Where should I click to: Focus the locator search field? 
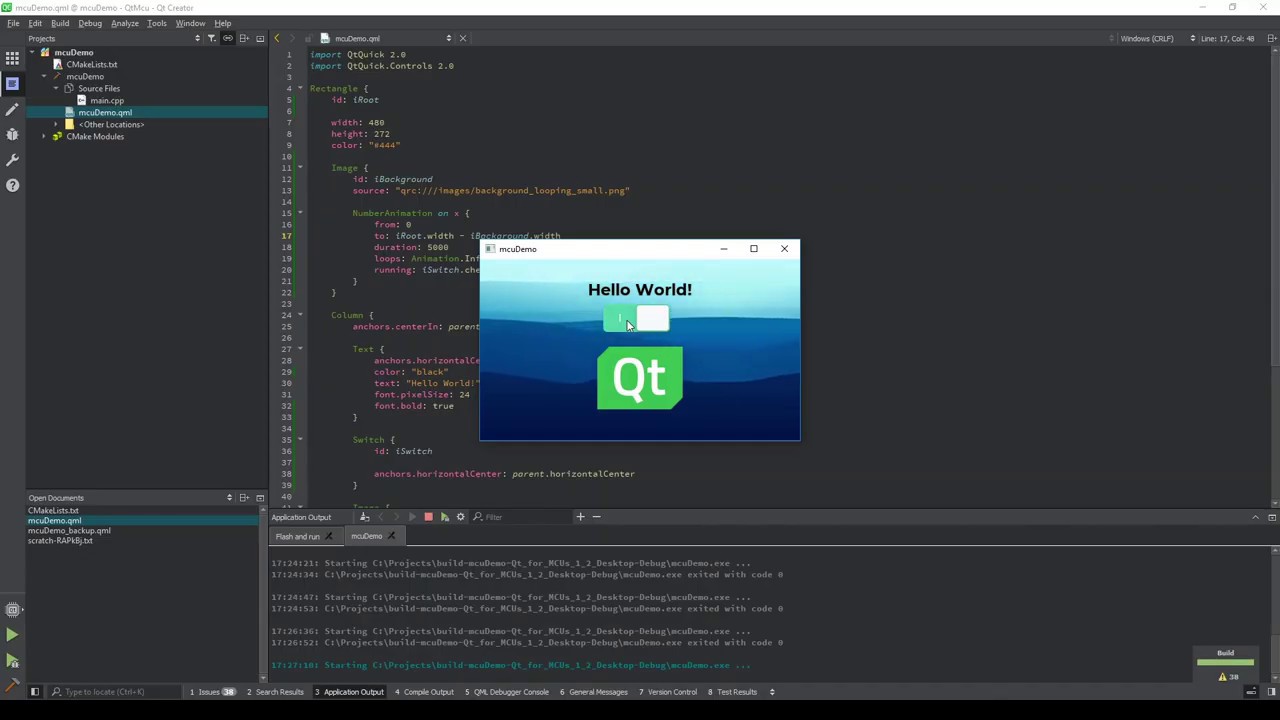[x=112, y=692]
